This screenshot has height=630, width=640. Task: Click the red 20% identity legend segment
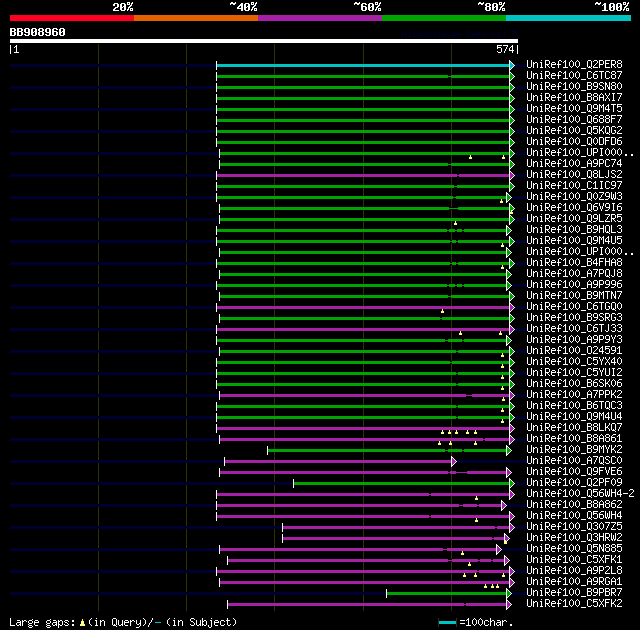72,18
